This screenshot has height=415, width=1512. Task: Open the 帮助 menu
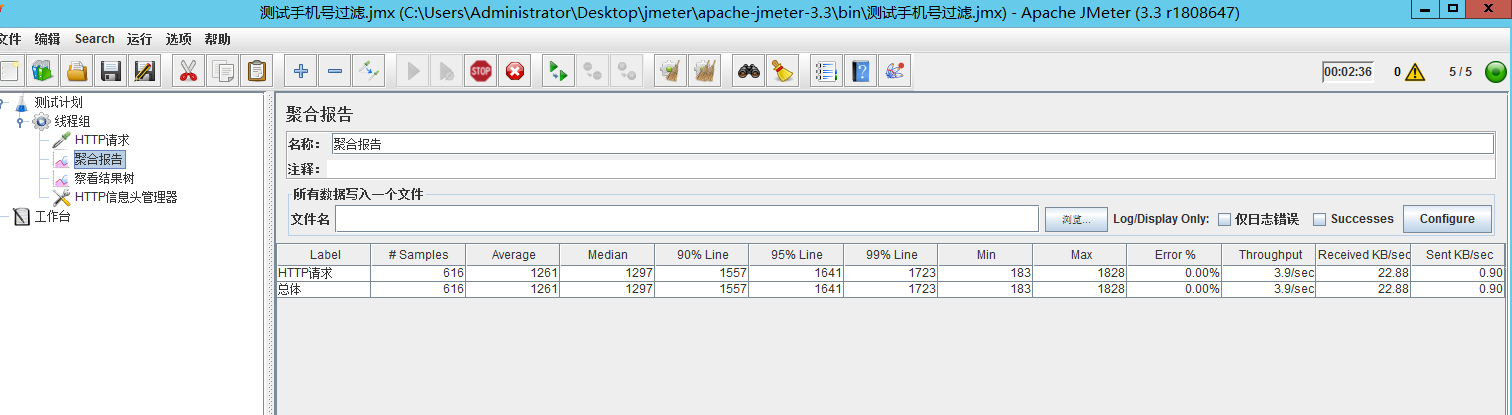click(x=217, y=39)
